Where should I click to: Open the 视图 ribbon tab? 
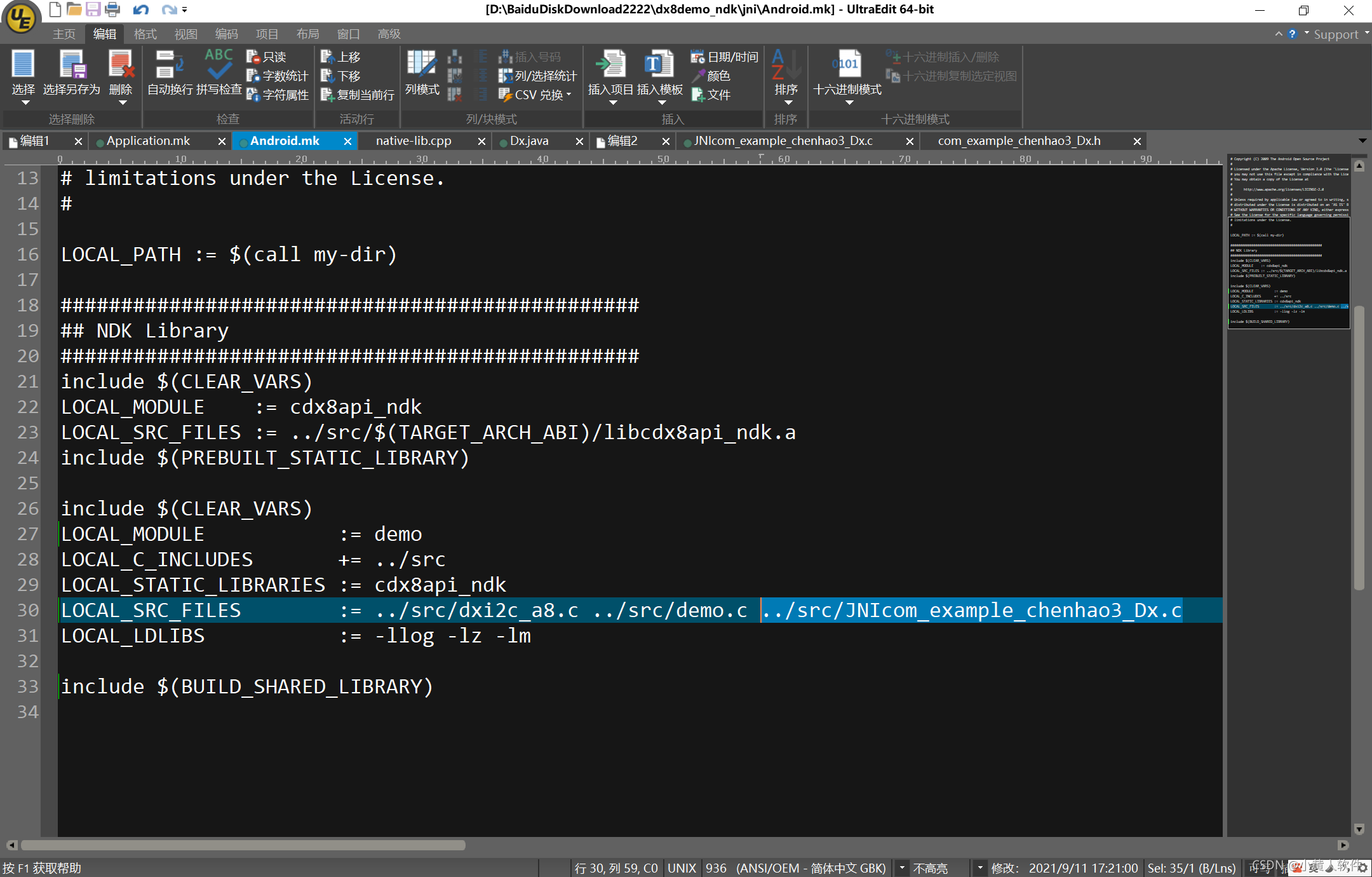[x=185, y=34]
